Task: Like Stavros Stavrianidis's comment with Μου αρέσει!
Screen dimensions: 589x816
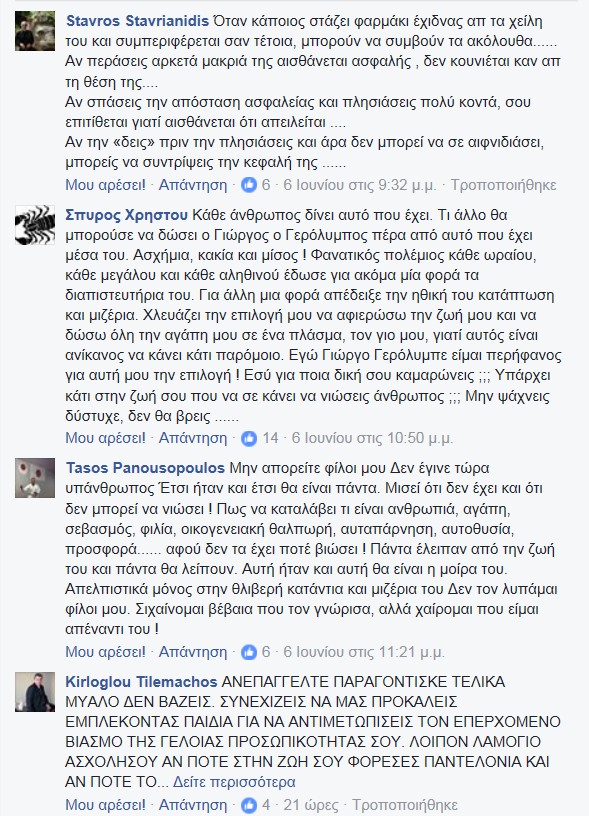Action: [106, 185]
